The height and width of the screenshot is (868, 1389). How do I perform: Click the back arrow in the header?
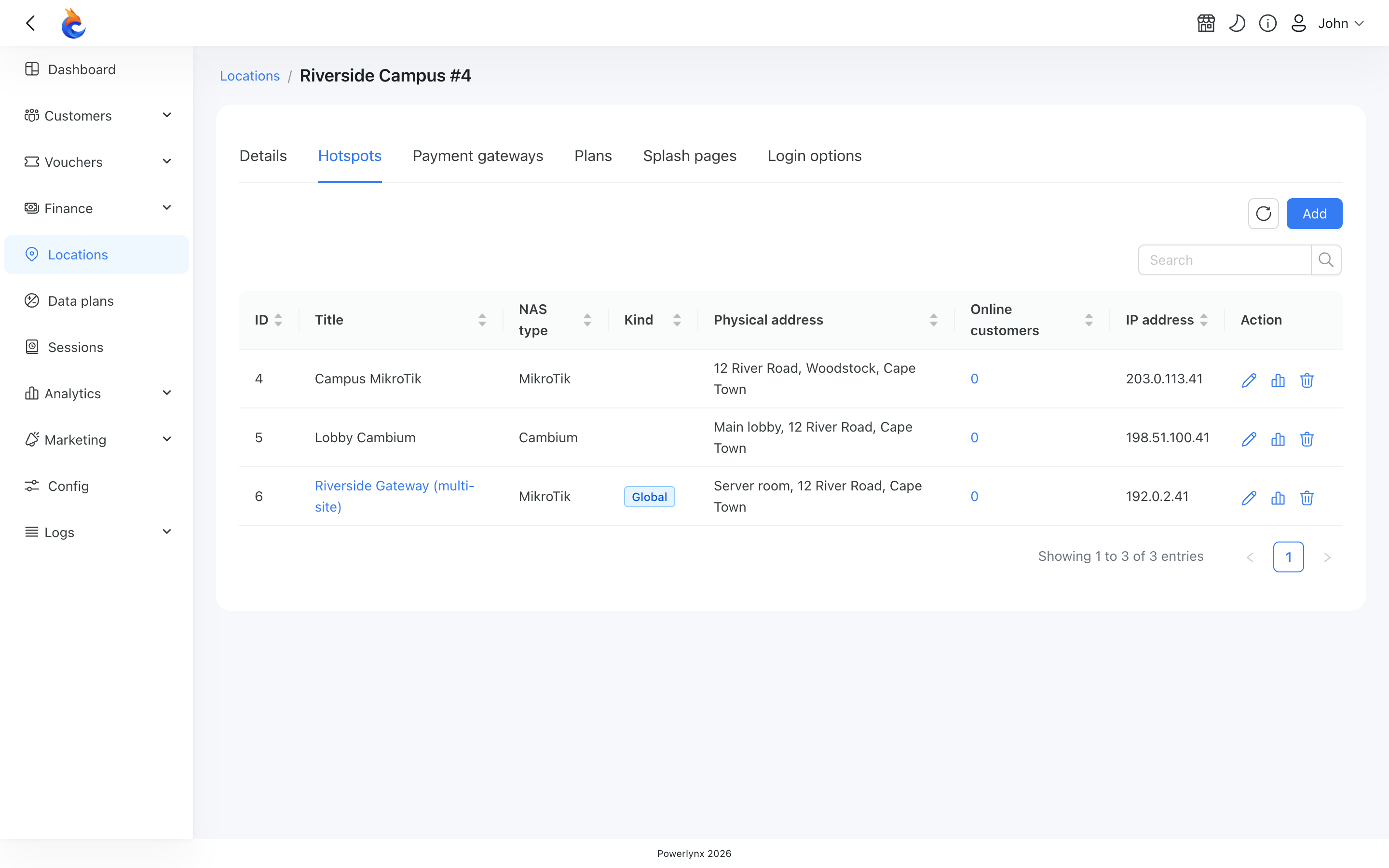tap(31, 24)
